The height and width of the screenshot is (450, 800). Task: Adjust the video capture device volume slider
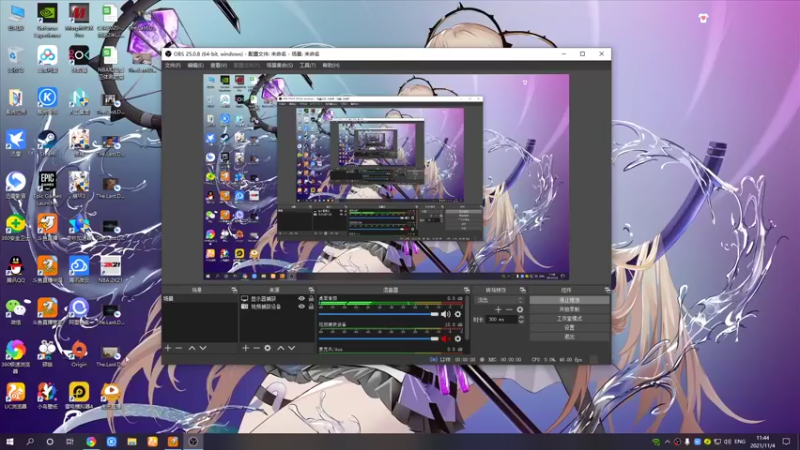(x=379, y=338)
